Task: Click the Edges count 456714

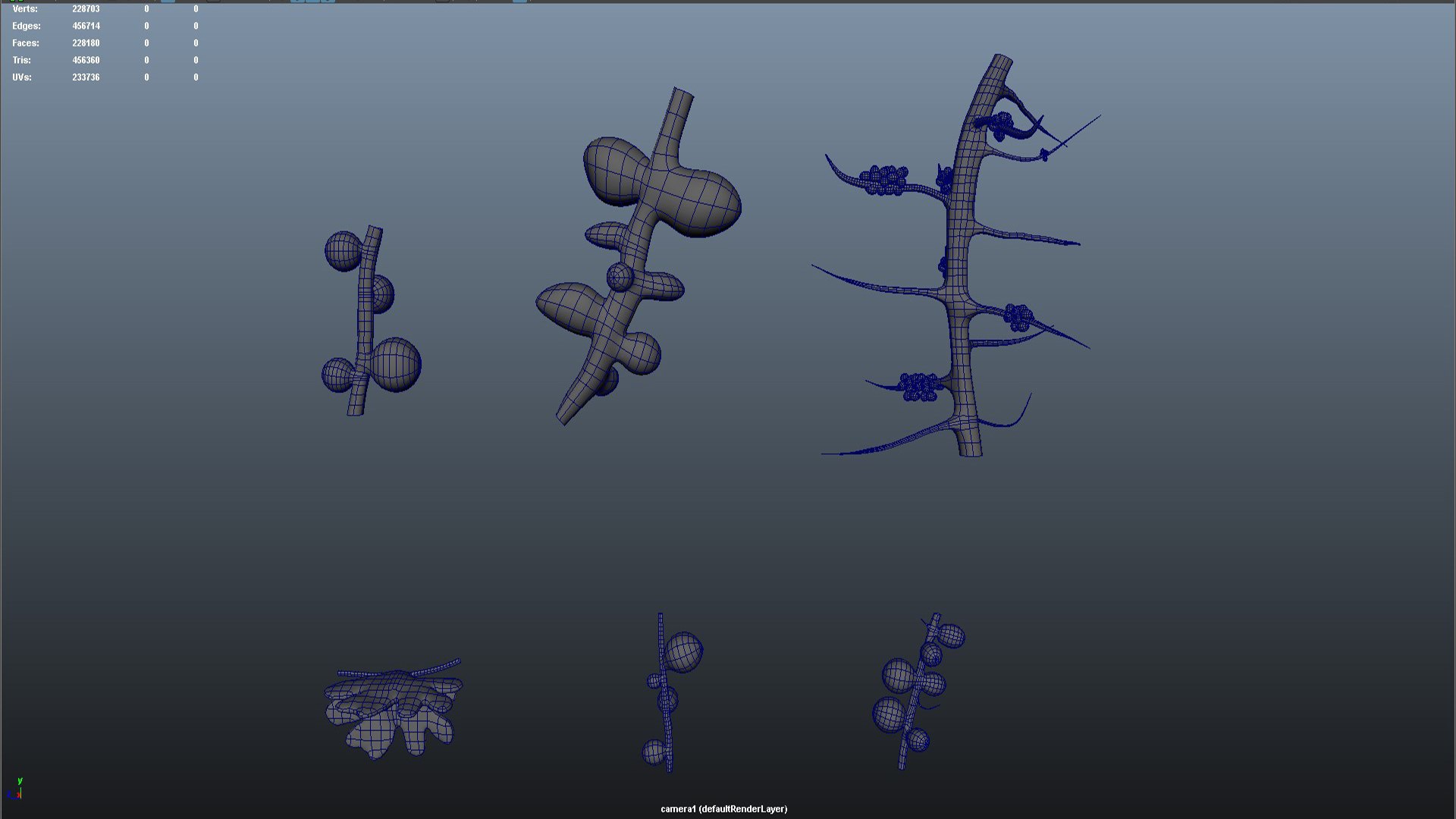Action: (86, 26)
